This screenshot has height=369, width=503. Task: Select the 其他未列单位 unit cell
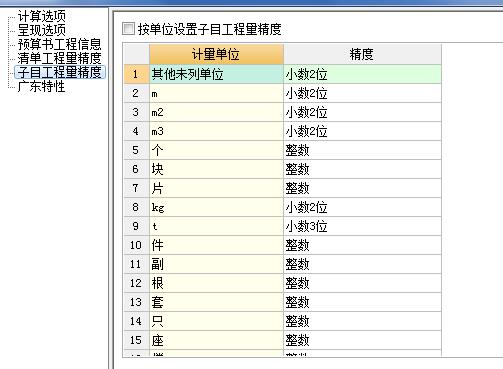[216, 74]
